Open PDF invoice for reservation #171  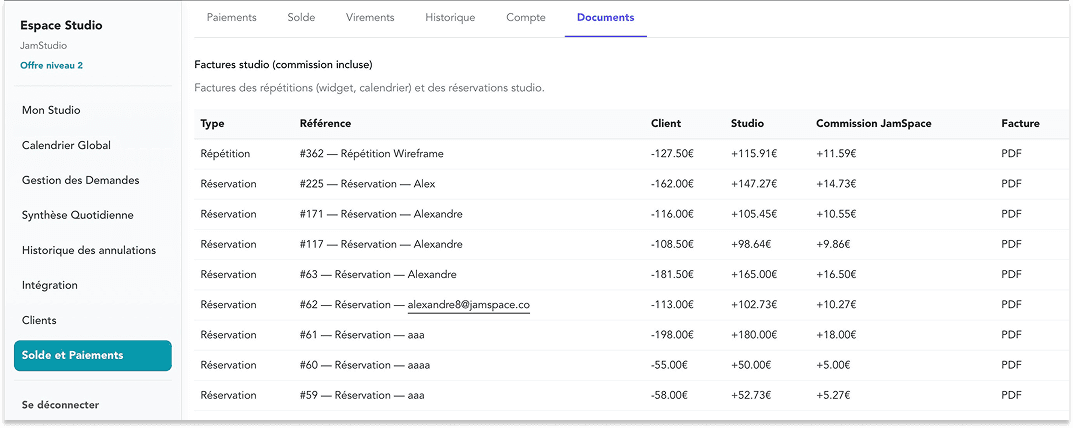coord(1011,214)
